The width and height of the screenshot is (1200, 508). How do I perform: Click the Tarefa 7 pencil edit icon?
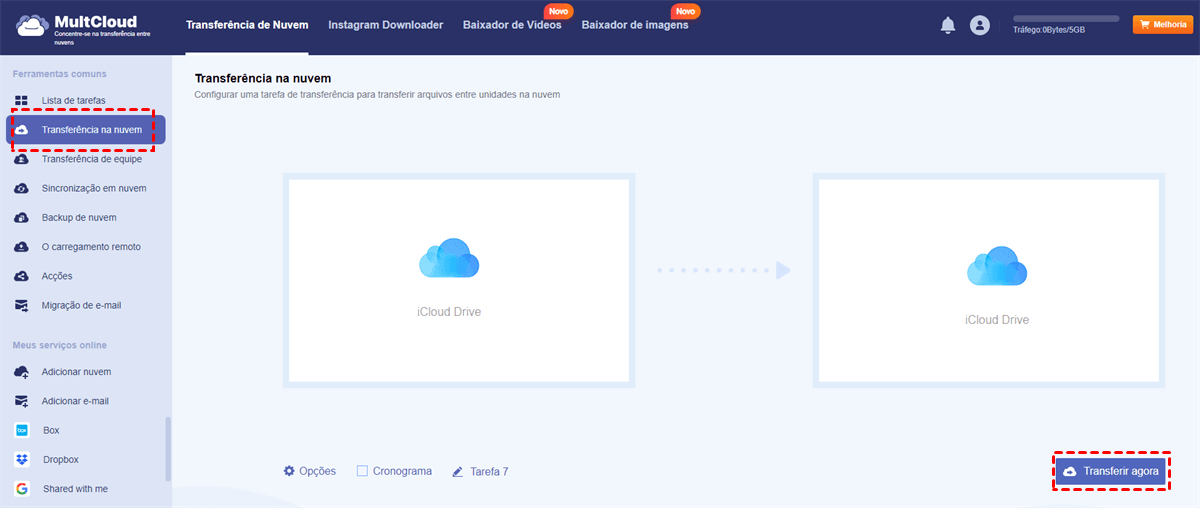point(458,471)
